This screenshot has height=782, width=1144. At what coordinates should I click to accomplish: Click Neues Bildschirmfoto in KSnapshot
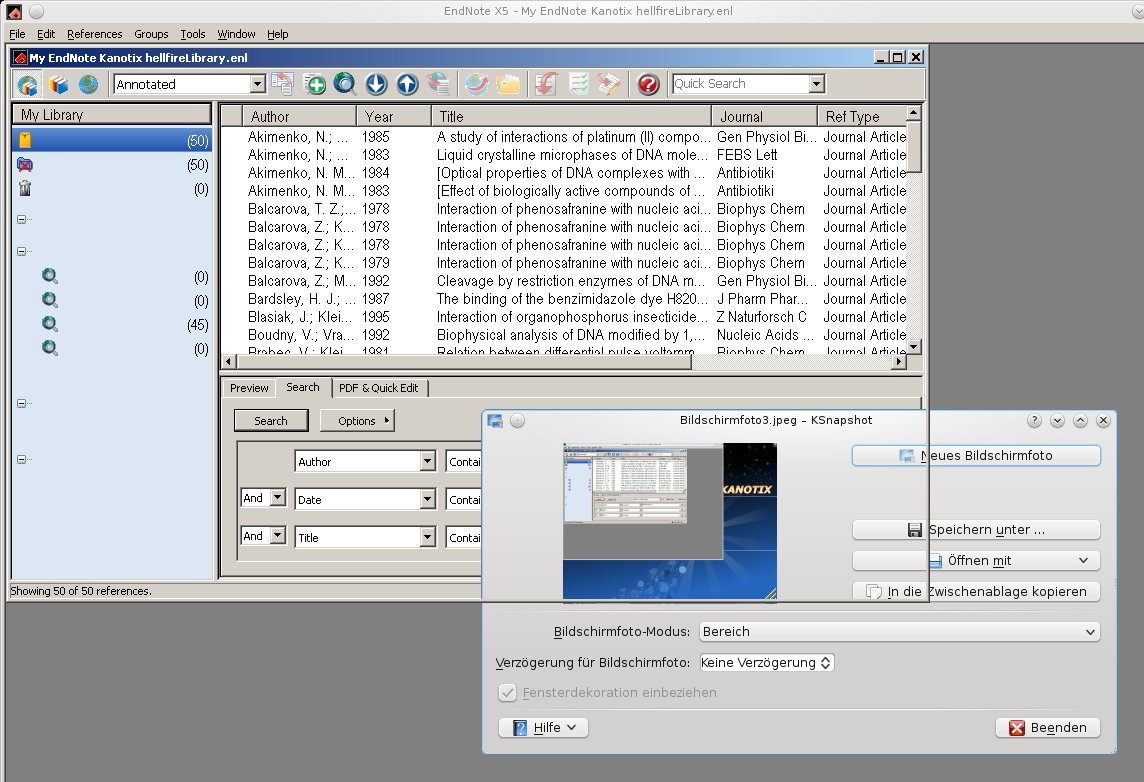coord(976,456)
